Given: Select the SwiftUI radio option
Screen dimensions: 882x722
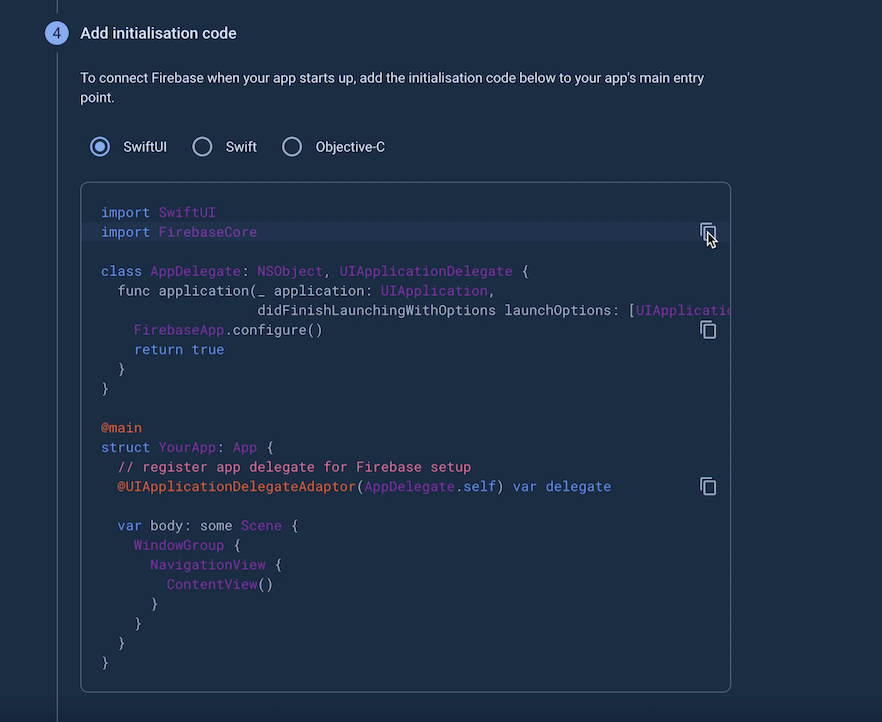Looking at the screenshot, I should tap(100, 147).
